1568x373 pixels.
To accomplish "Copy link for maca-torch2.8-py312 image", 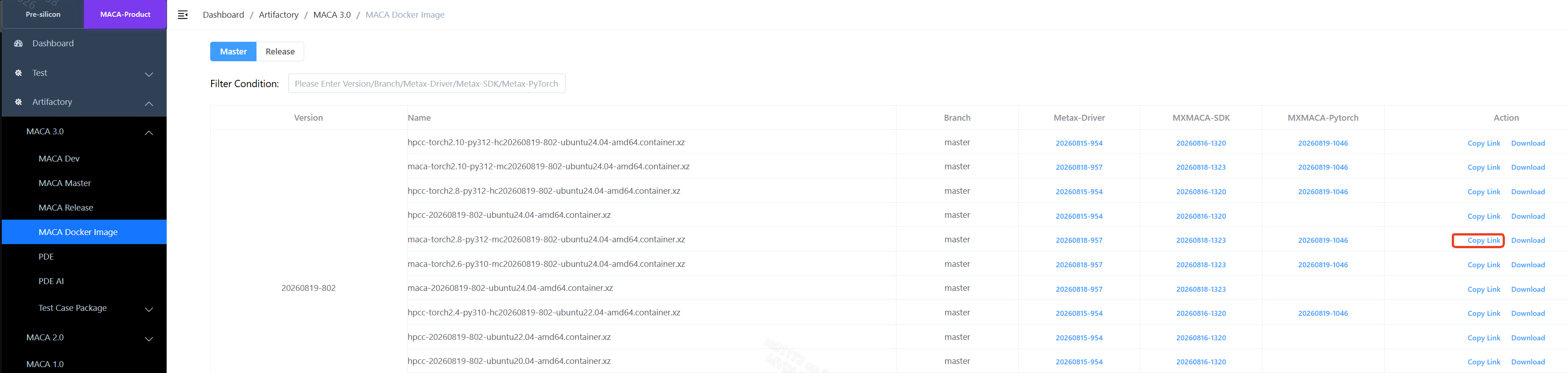I will click(x=1484, y=240).
